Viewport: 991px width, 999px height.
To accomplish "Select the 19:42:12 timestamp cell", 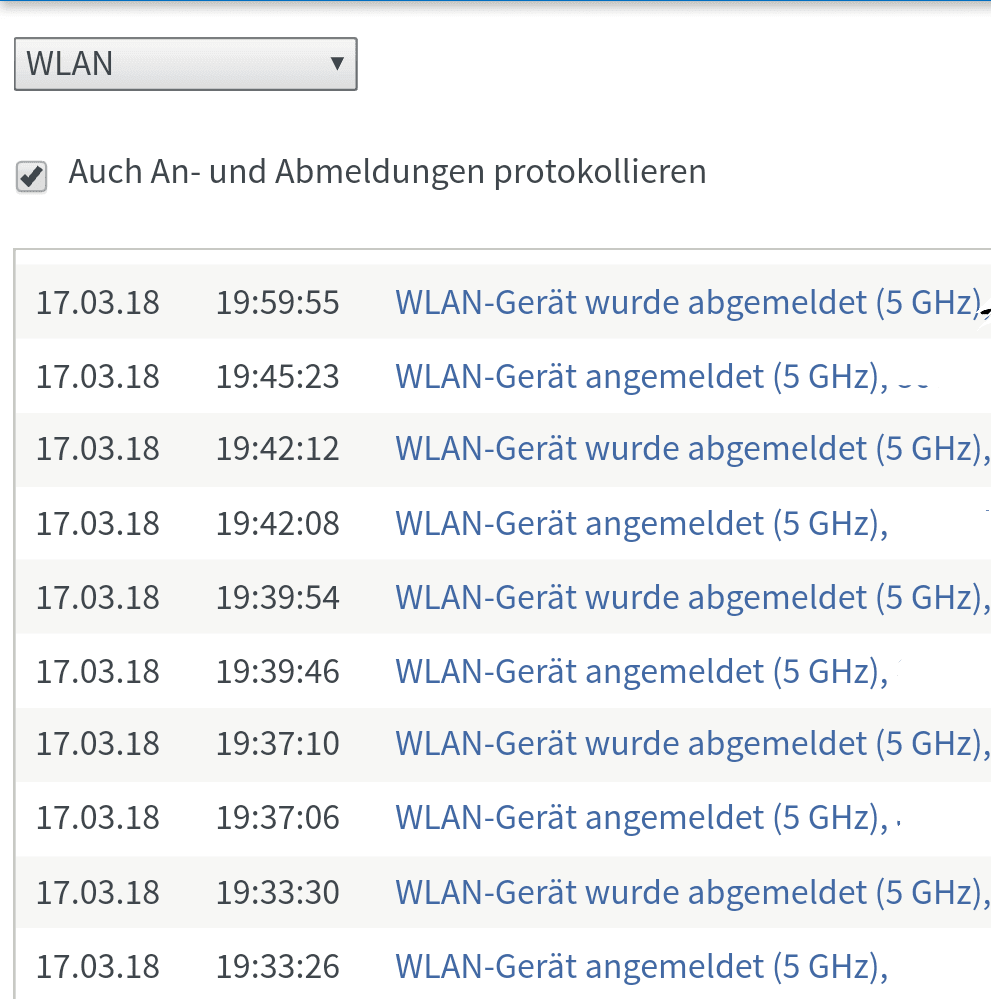I will click(x=278, y=449).
